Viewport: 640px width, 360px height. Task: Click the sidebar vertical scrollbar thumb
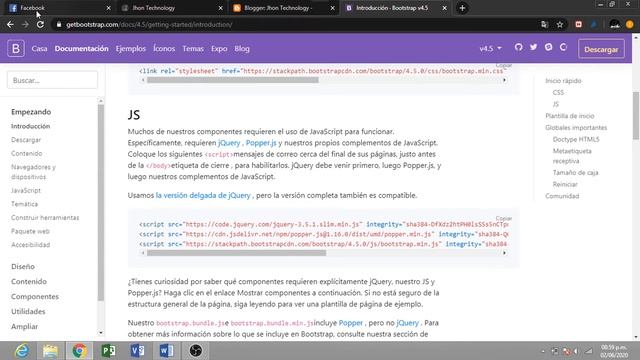(x=101, y=203)
